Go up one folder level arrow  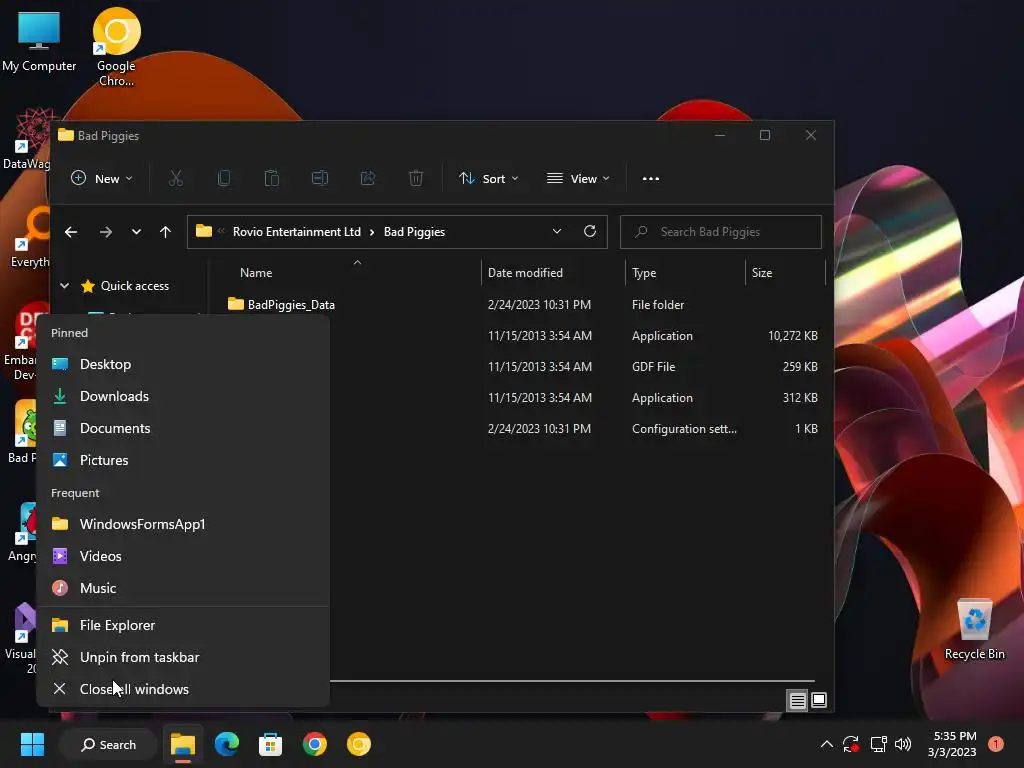165,232
